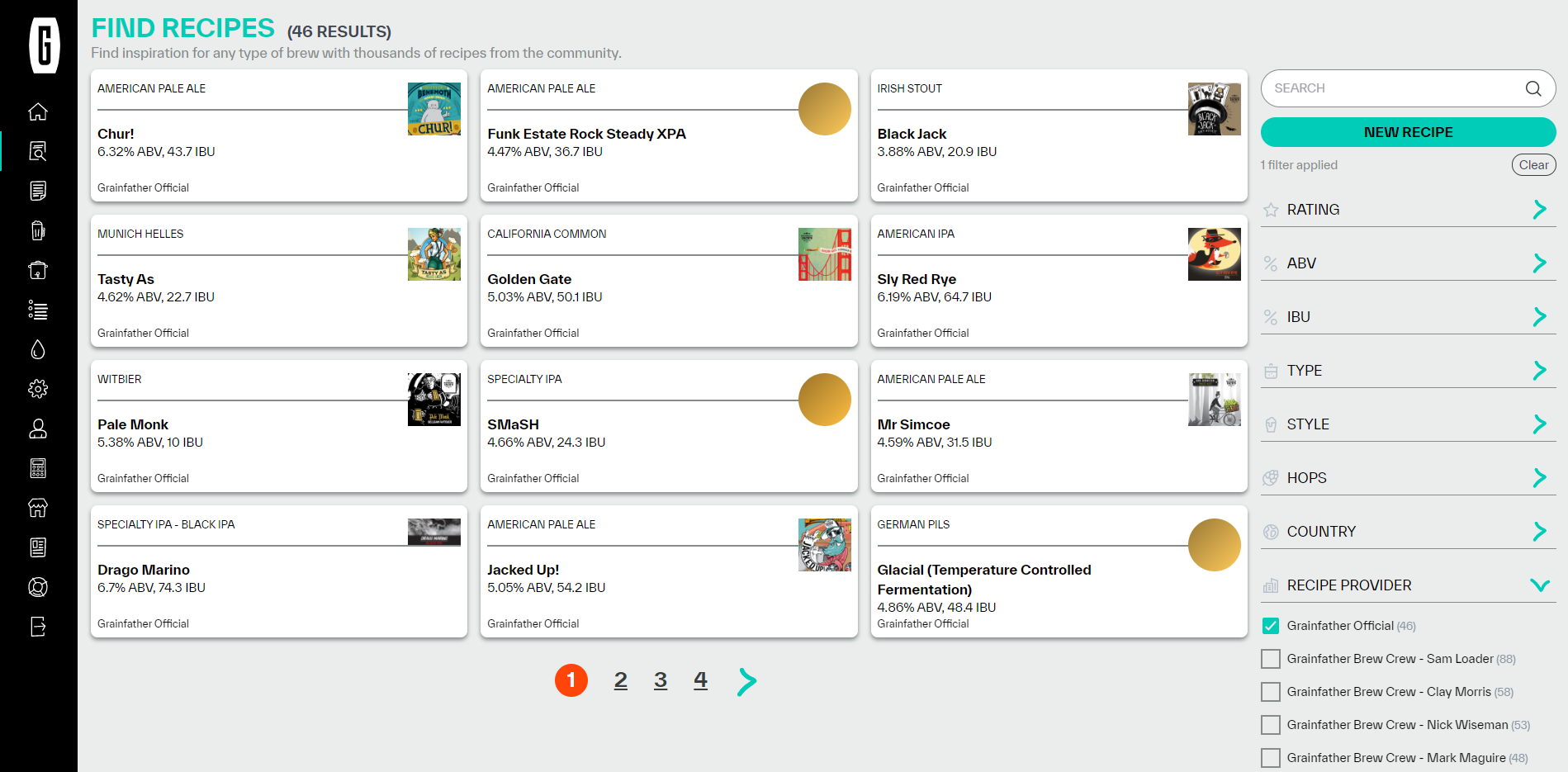The image size is (1568, 772).
Task: Open the news article icon in sidebar
Action: (38, 547)
